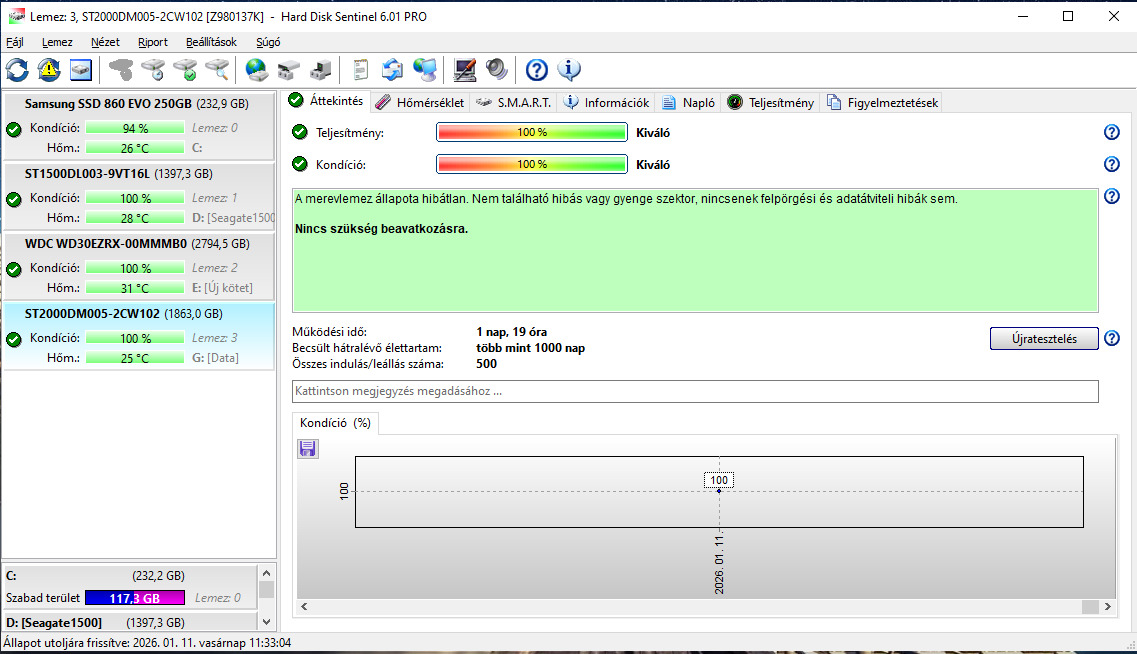The image size is (1137, 654).
Task: Select the WDC WD30EZRX-00MMMB0 disk
Action: tap(138, 265)
